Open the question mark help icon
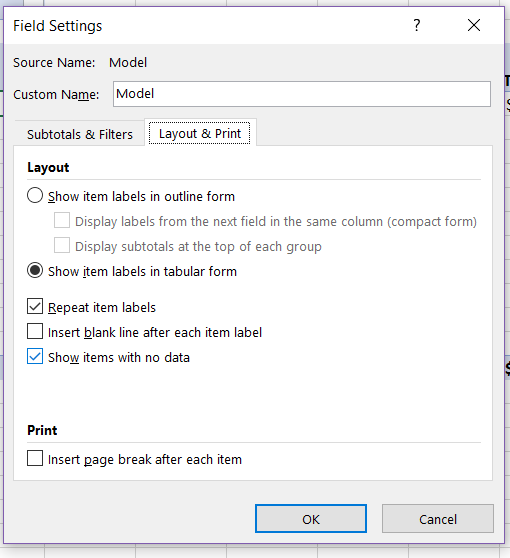 pyautogui.click(x=416, y=25)
